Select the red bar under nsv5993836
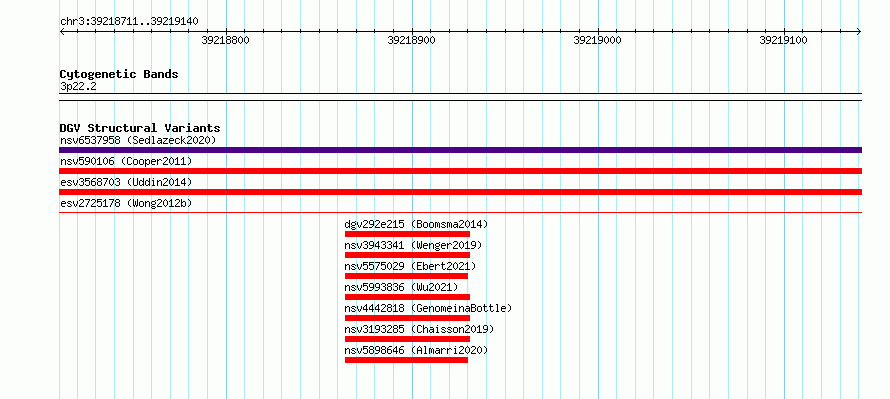 click(407, 297)
